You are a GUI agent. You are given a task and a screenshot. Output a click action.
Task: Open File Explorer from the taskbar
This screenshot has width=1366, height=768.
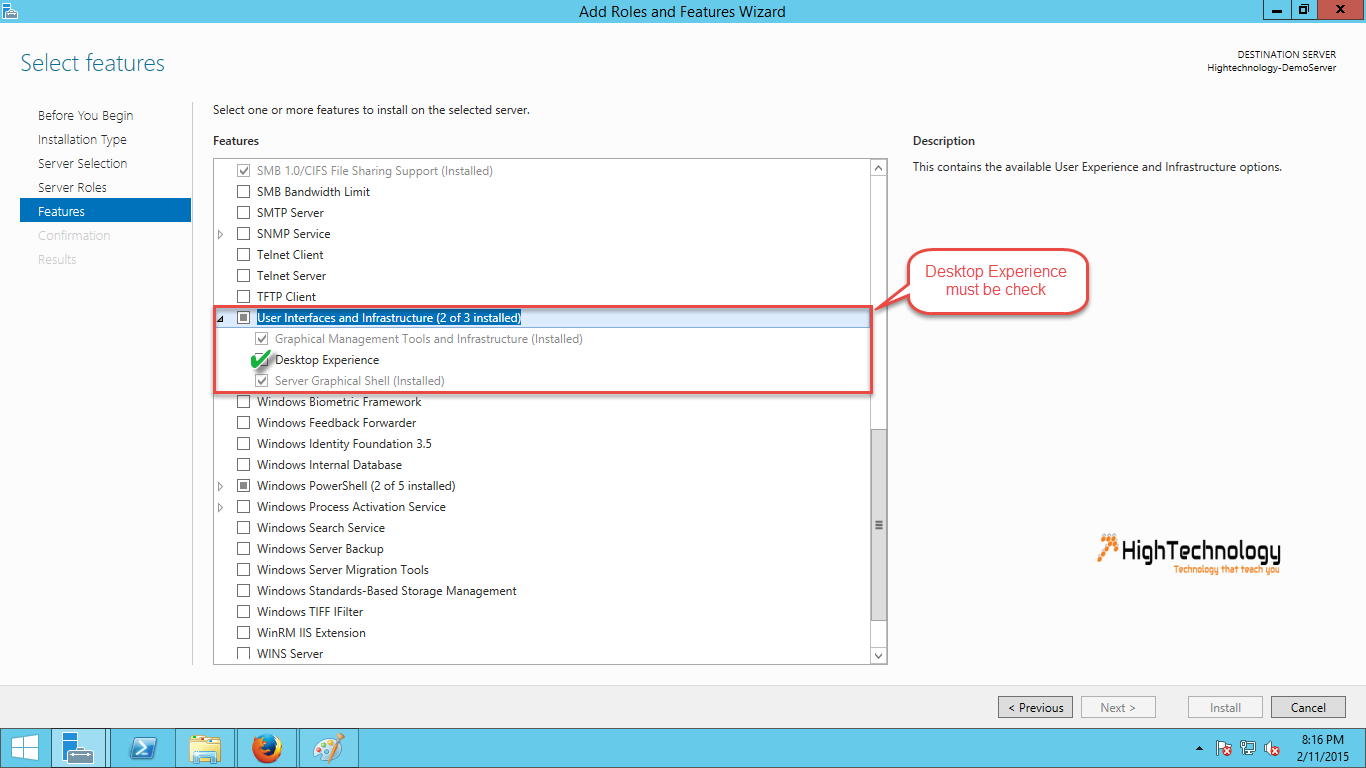pyautogui.click(x=205, y=748)
